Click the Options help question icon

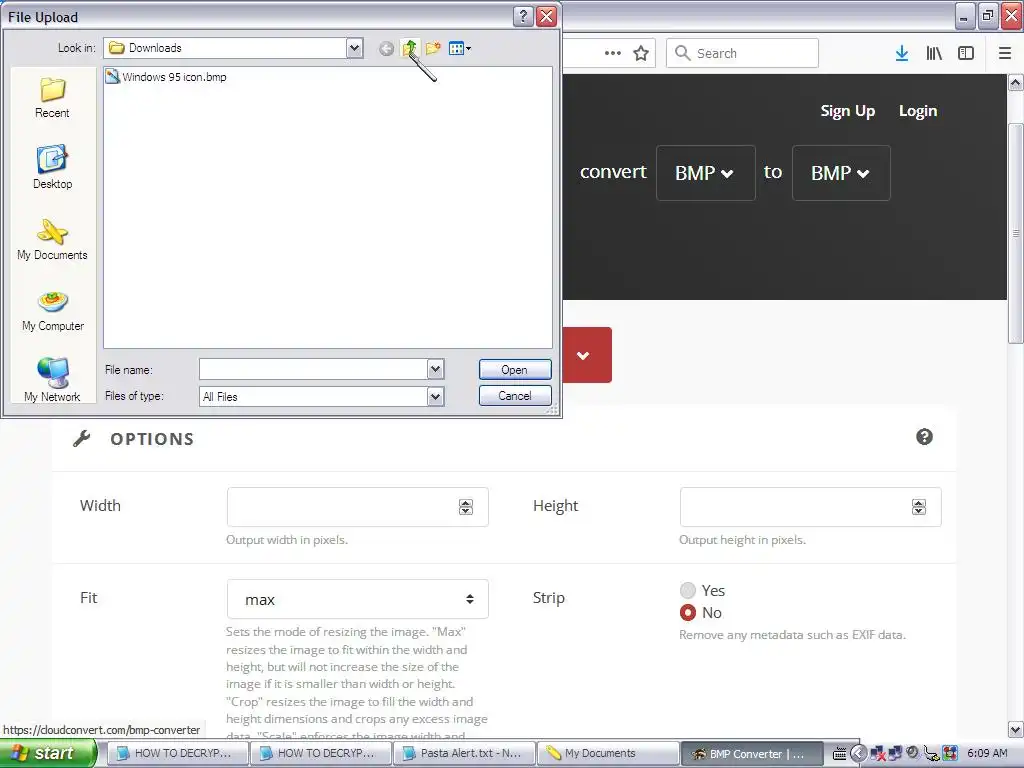(x=924, y=437)
